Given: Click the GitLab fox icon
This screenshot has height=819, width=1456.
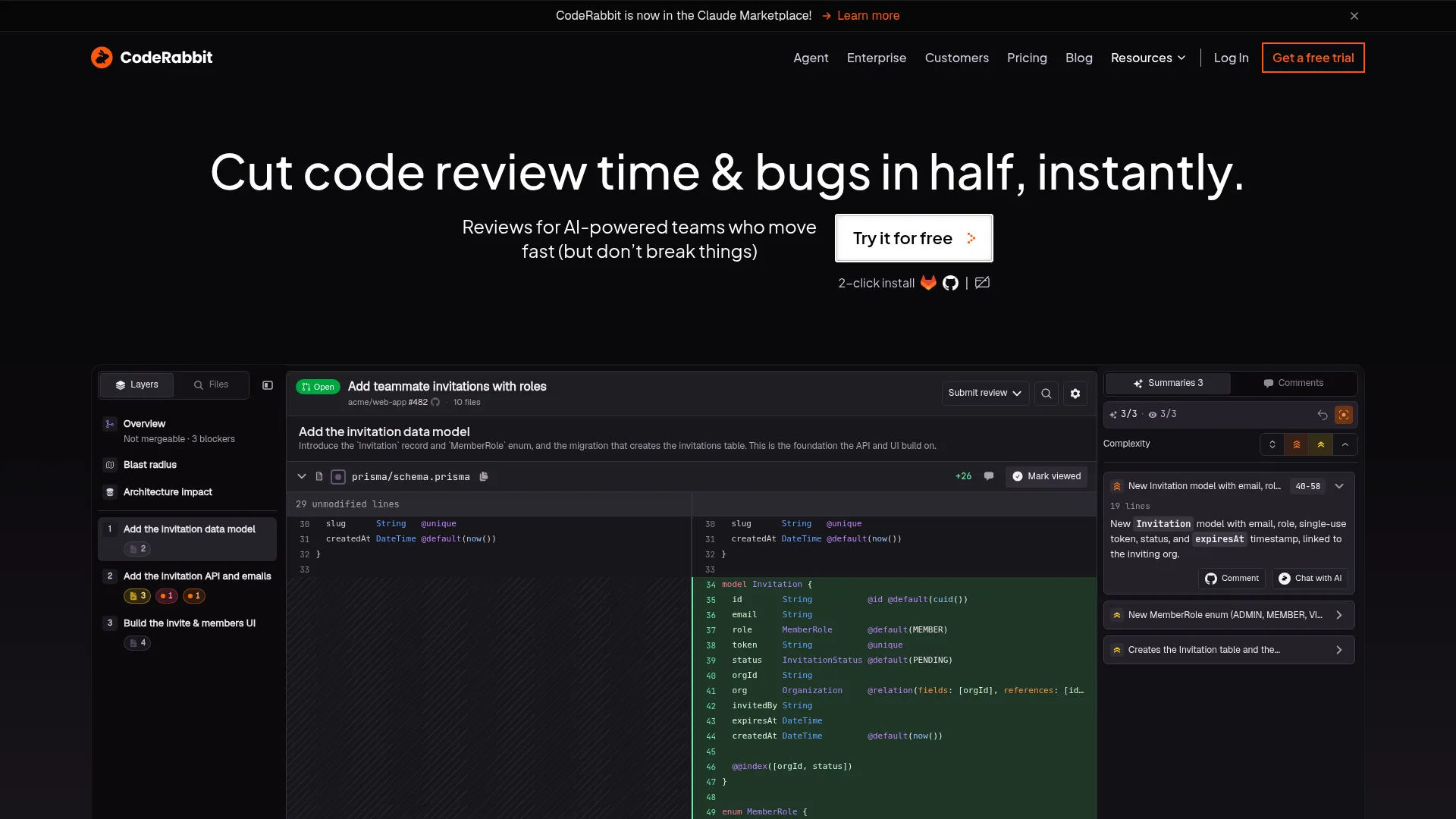Looking at the screenshot, I should [x=928, y=283].
